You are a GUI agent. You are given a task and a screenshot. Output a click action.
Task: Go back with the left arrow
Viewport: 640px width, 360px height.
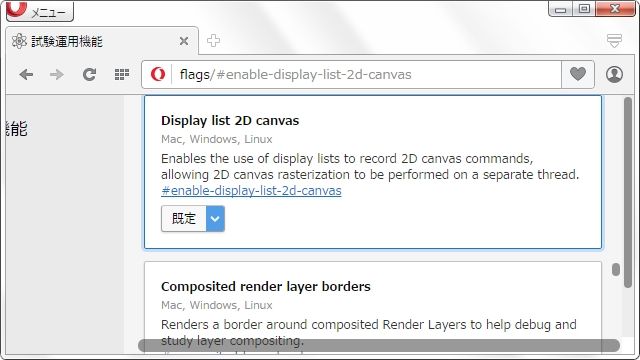click(x=26, y=75)
